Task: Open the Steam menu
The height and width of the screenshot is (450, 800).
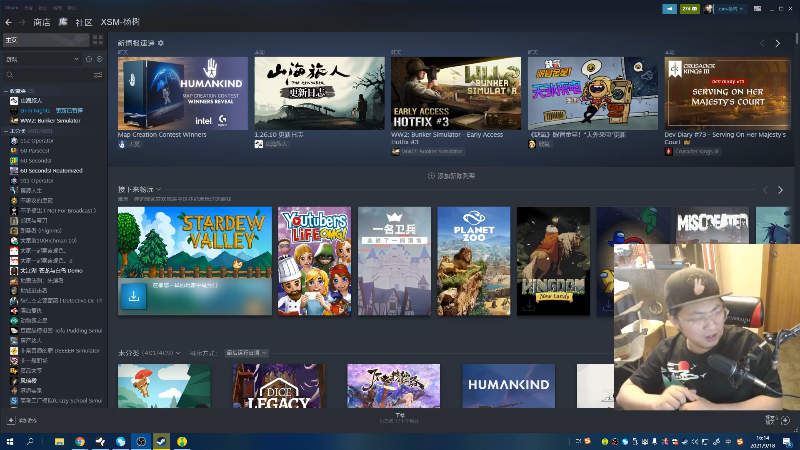Action: (x=11, y=8)
